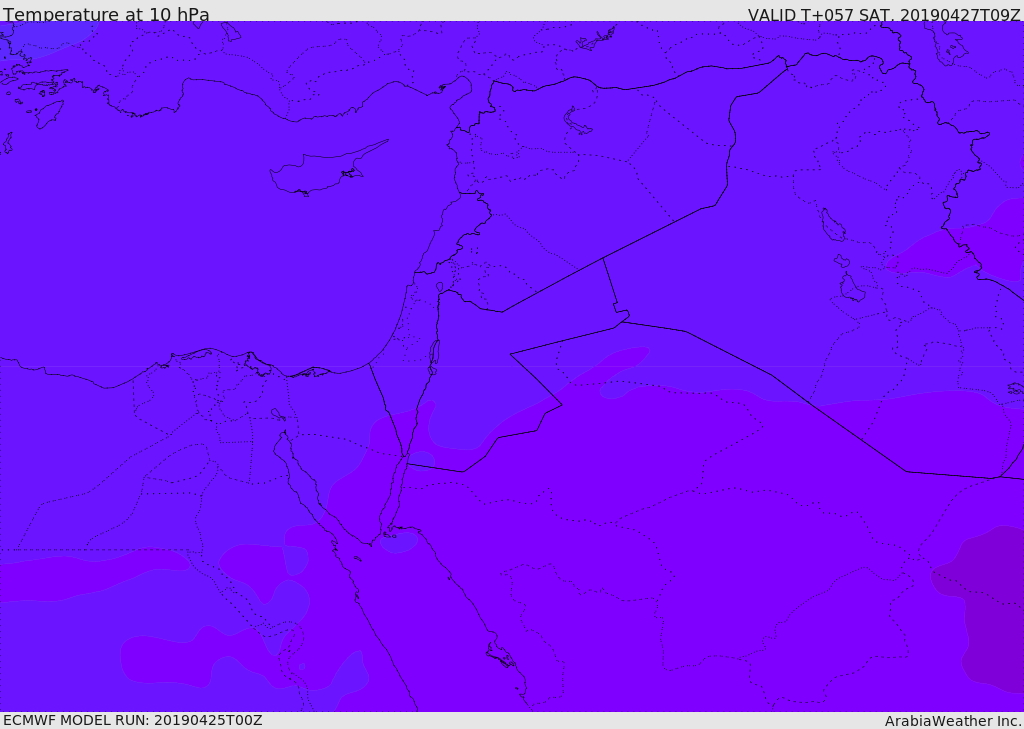Click the 'ArabiaWeather Inc' credit text
The height and width of the screenshot is (729, 1024).
point(952,721)
